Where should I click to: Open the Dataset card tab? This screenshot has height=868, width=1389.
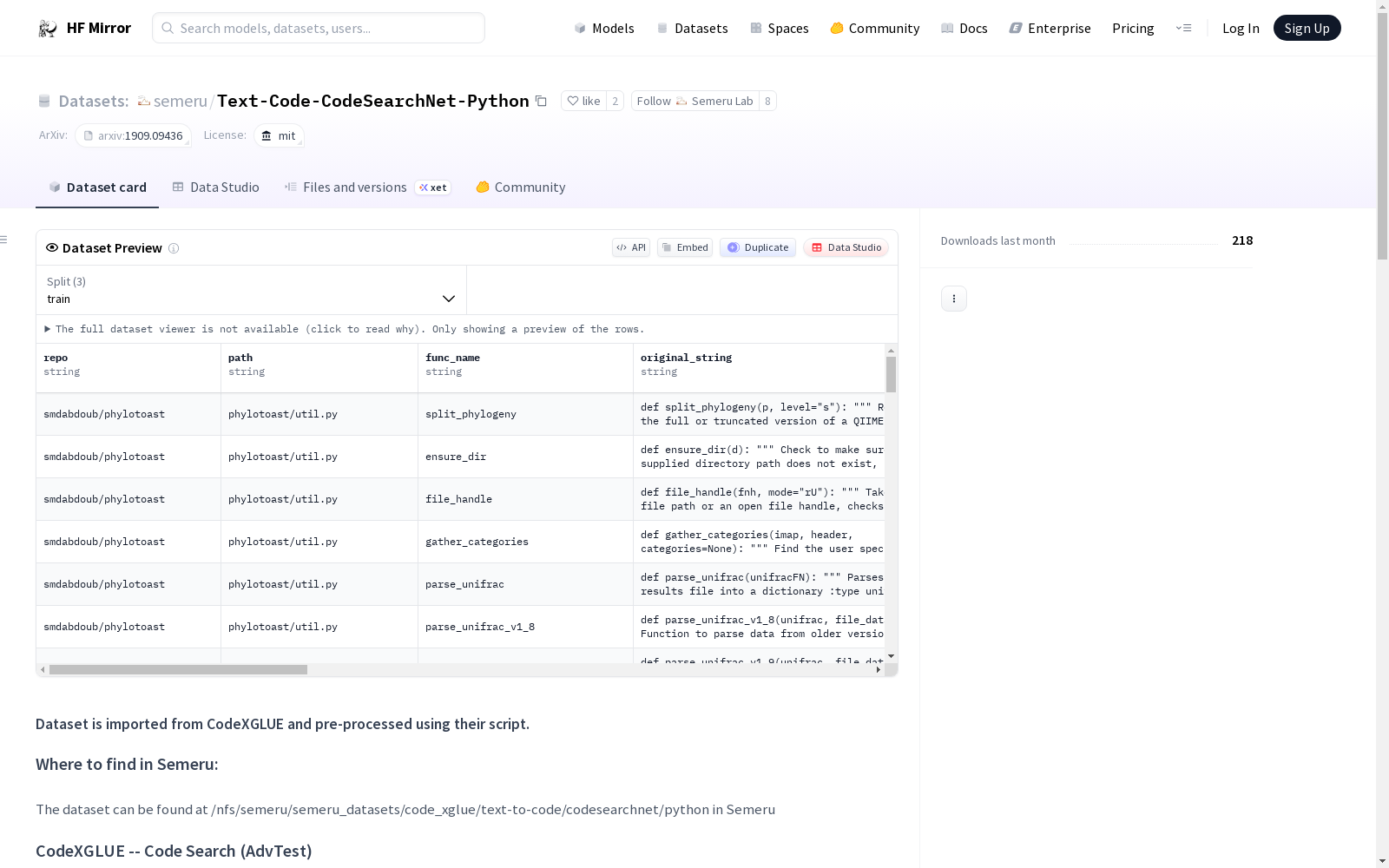point(97,187)
